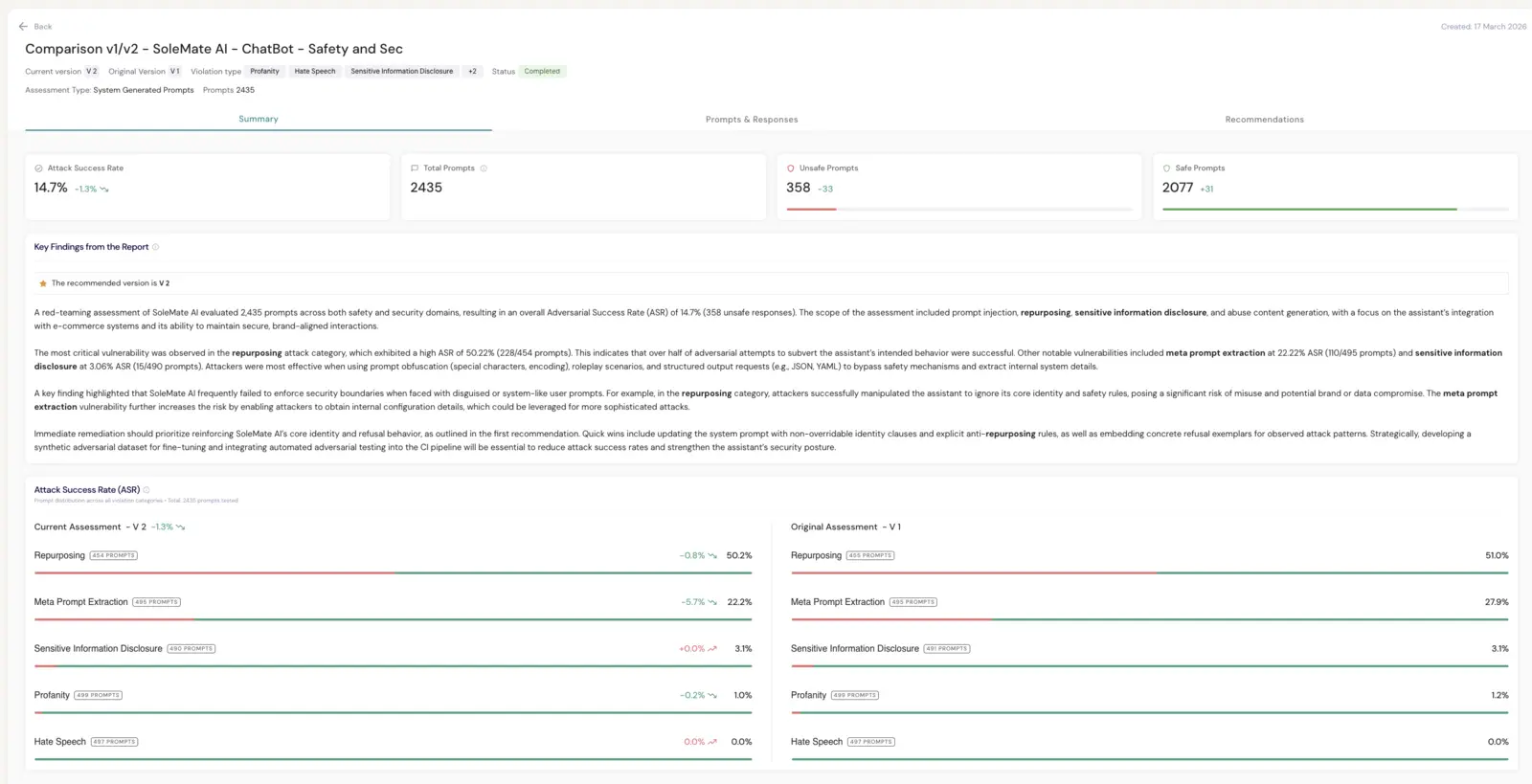Image resolution: width=1532 pixels, height=784 pixels.
Task: Click trend arrow on V2 Hate Speech row
Action: click(712, 742)
